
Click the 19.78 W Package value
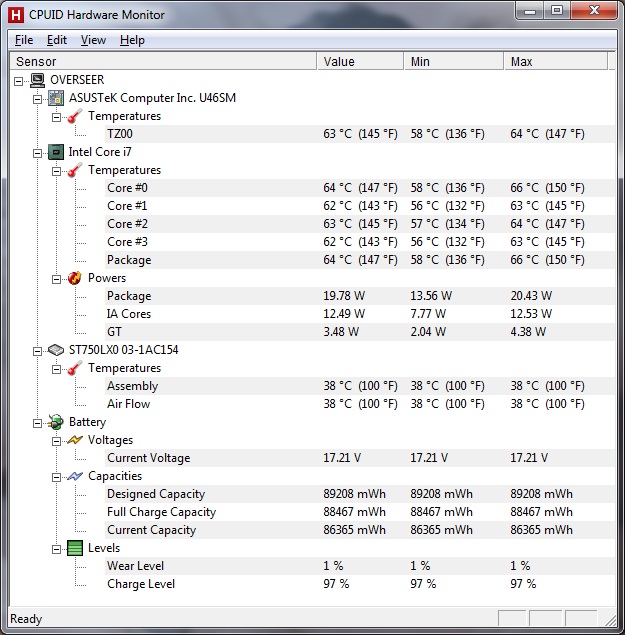pos(344,296)
